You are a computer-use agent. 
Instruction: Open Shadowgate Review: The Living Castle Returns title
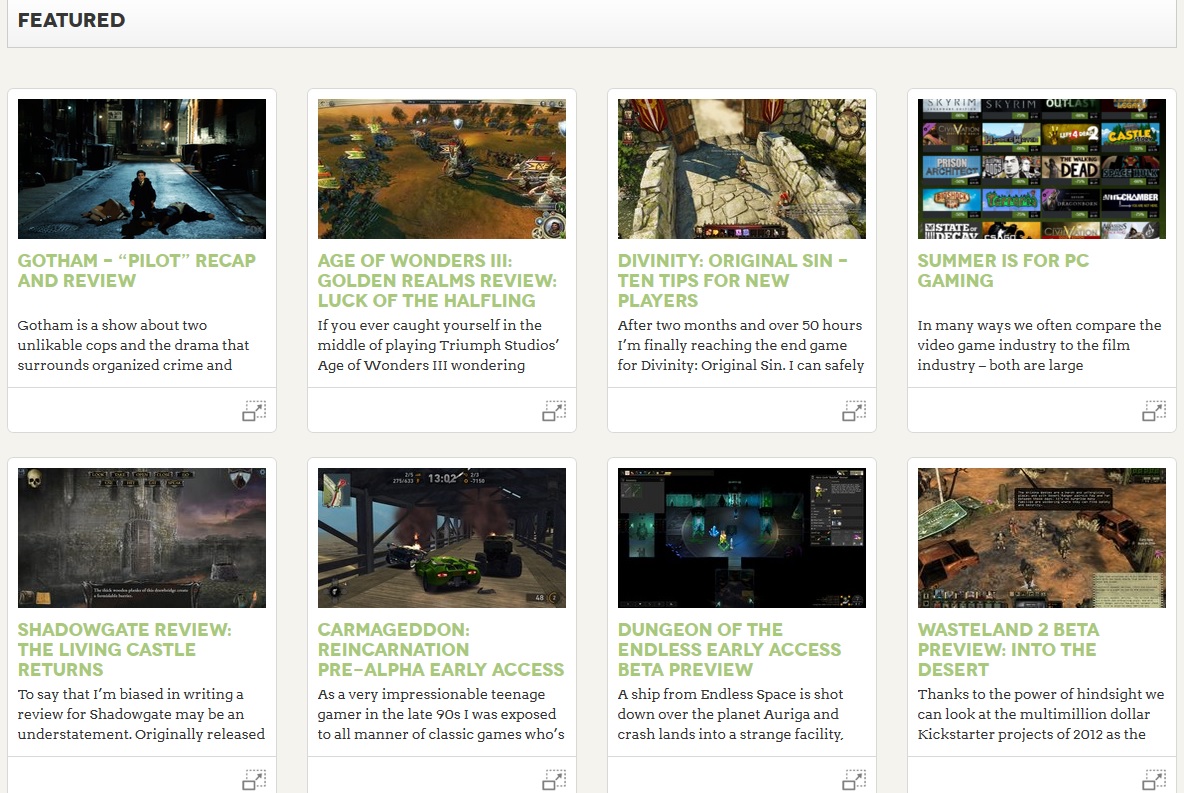pyautogui.click(x=125, y=650)
